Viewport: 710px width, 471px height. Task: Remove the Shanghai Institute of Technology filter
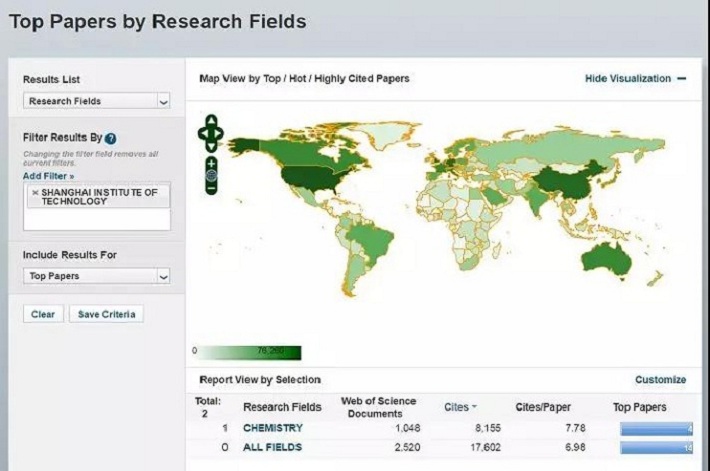point(35,192)
